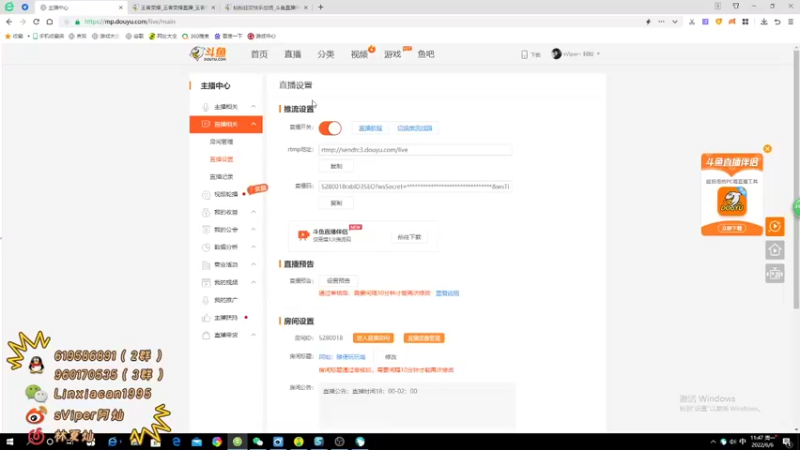Click the orange camera icon for 斗鱼直播伴侣
This screenshot has width=800, height=450.
[304, 235]
